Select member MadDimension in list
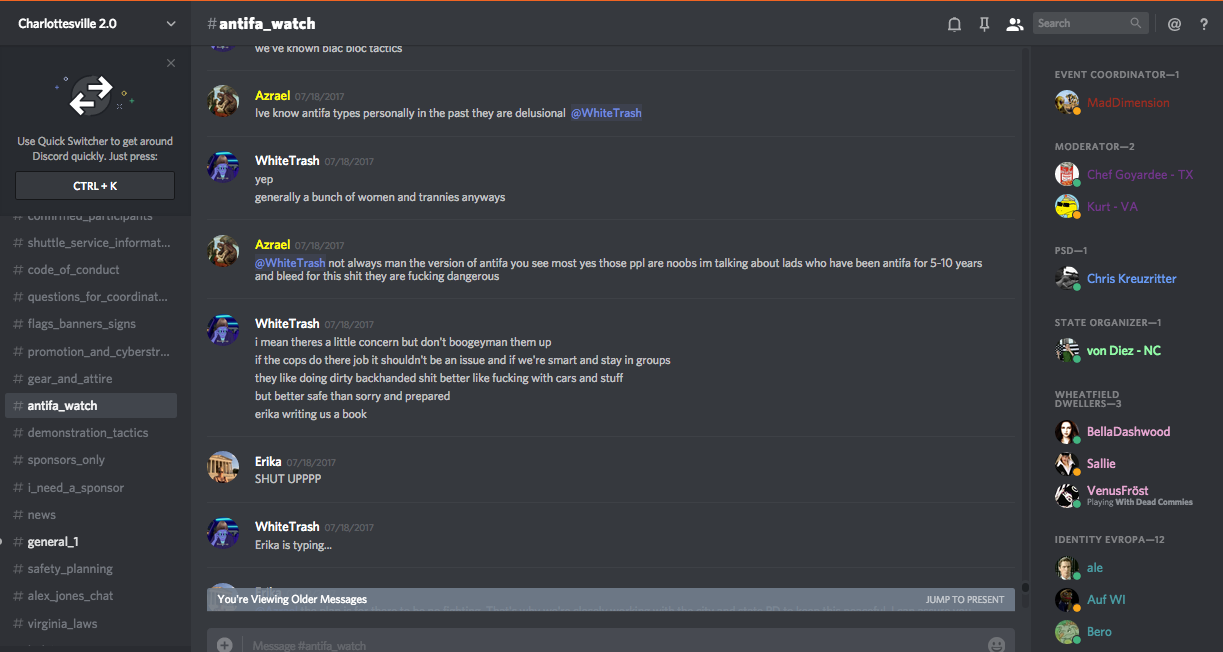This screenshot has height=652, width=1223. [1128, 103]
